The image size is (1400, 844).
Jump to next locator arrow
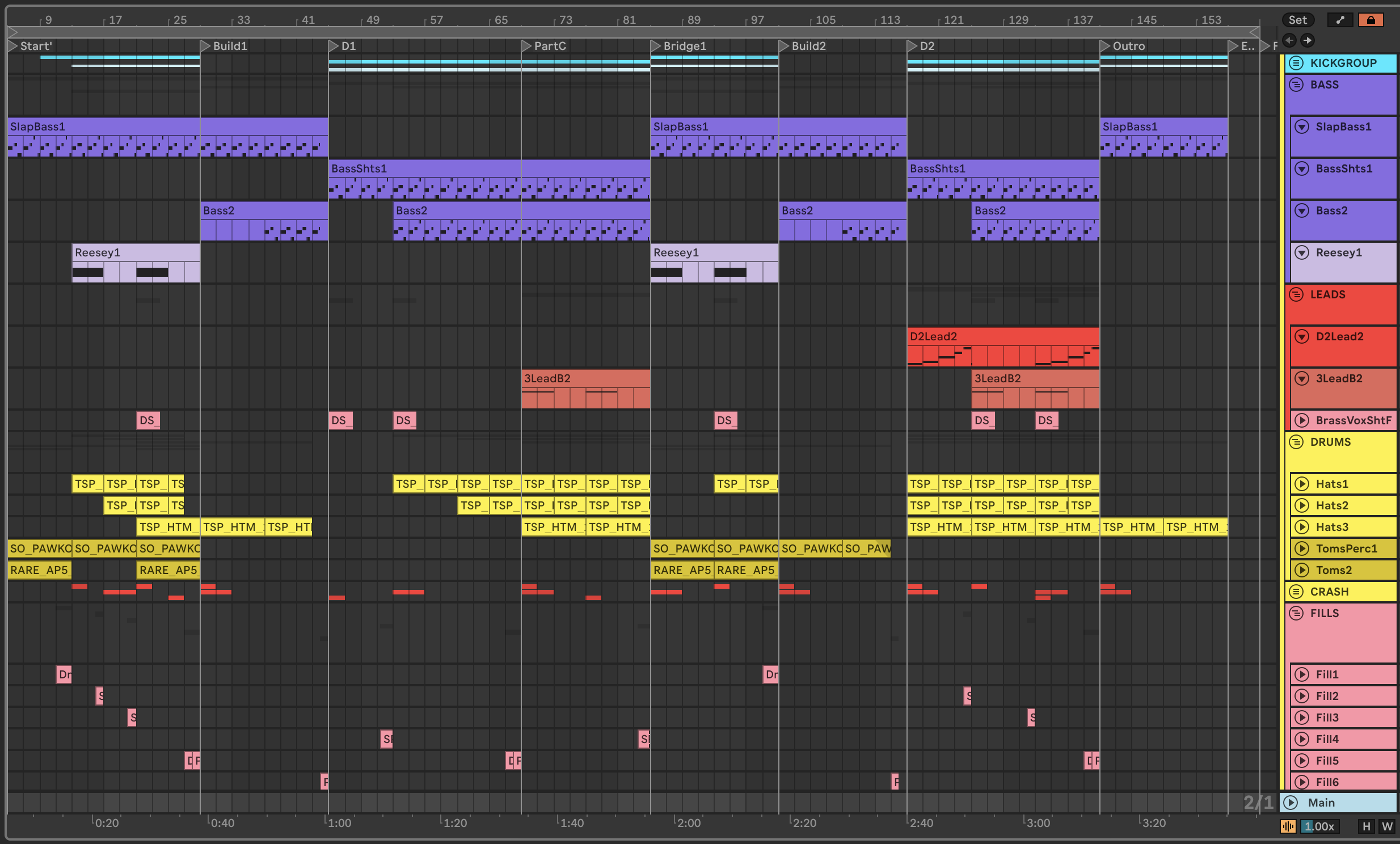[1307, 40]
